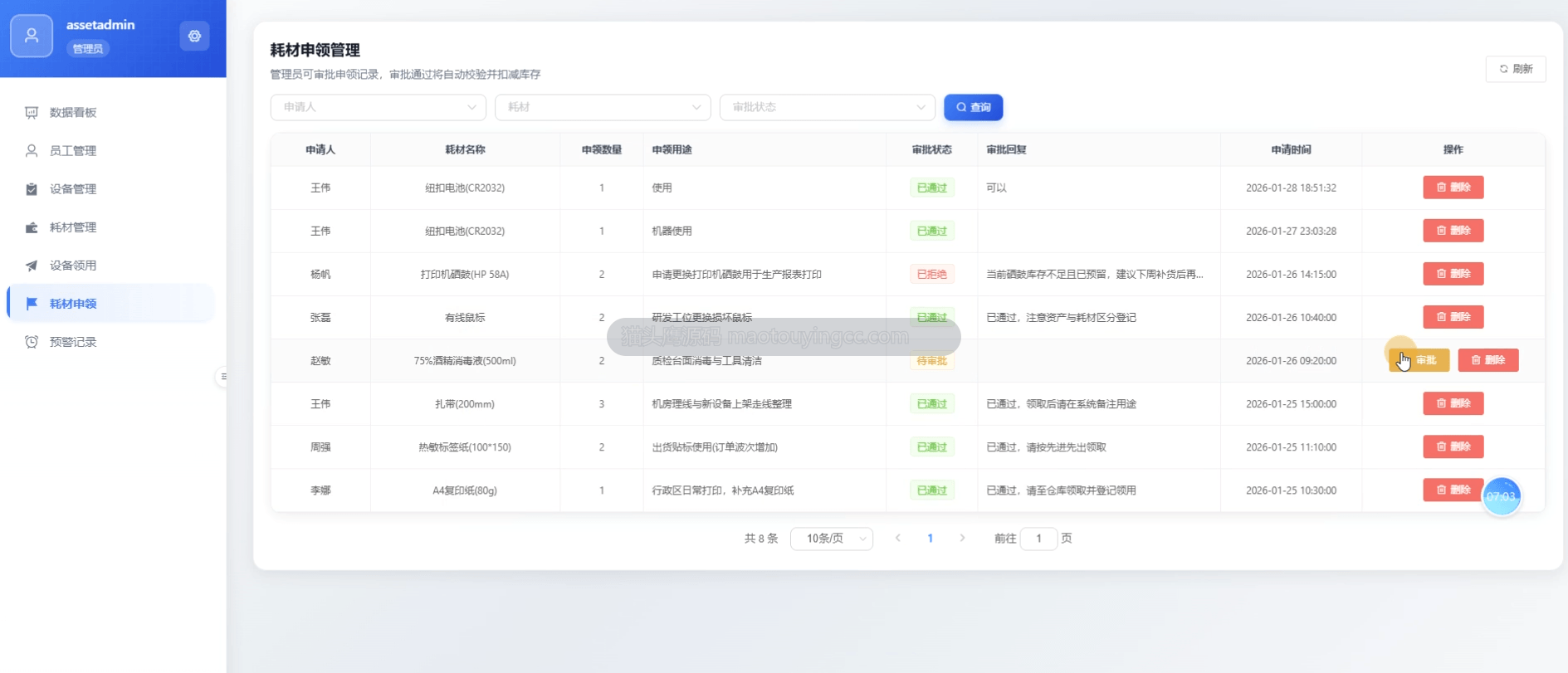Open the 审批状态 filter dropdown
Screen dimensions: 1568x673
tap(828, 107)
